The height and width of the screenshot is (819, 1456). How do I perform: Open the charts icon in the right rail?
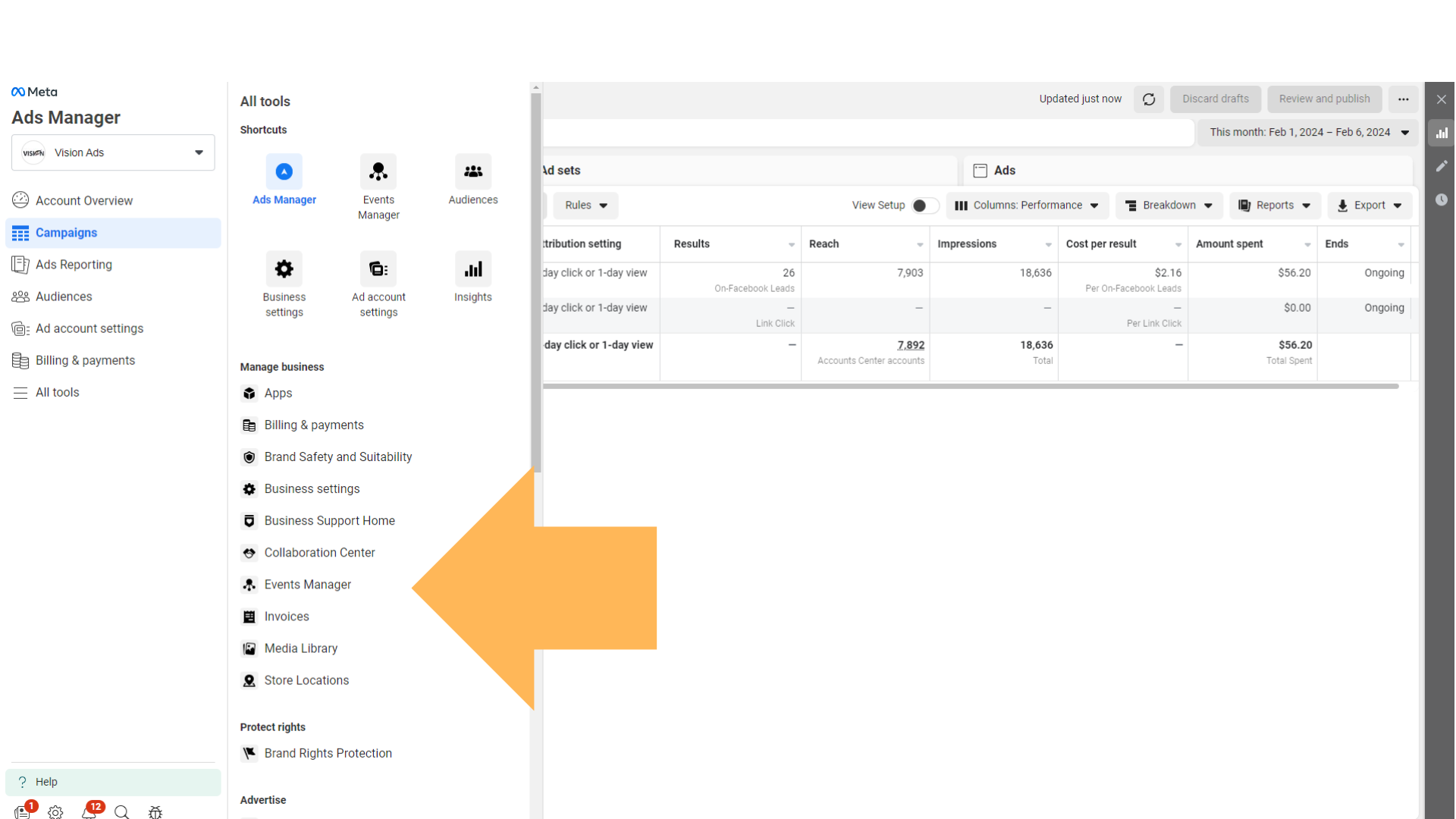coord(1442,133)
